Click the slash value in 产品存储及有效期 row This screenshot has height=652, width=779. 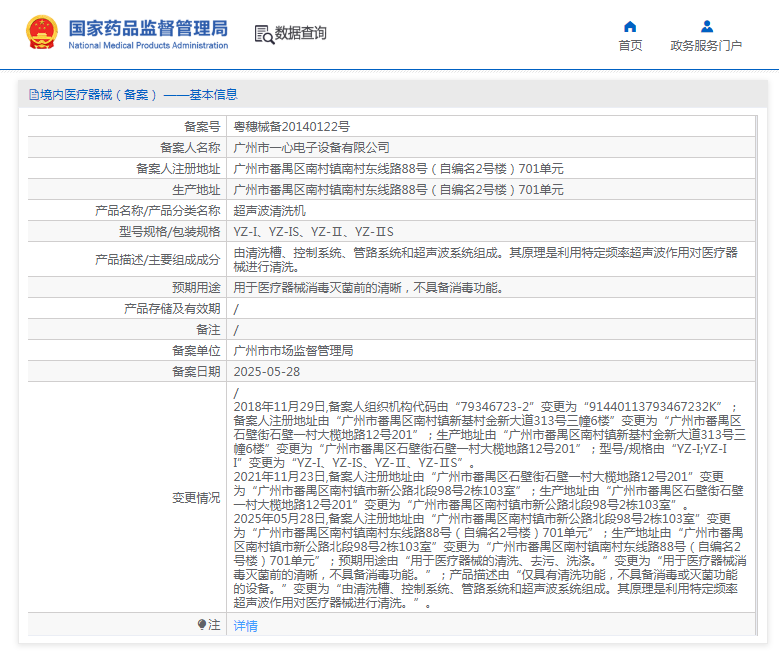tap(236, 309)
